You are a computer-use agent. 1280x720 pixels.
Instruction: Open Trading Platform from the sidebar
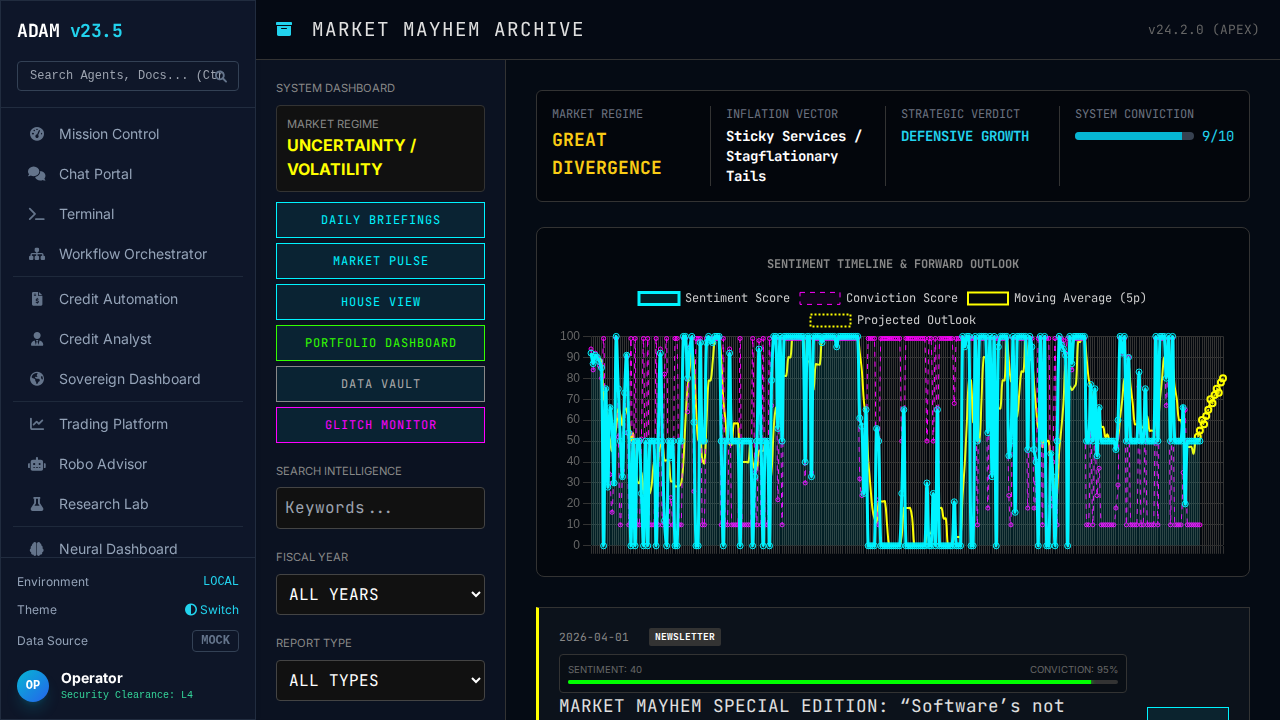click(113, 424)
